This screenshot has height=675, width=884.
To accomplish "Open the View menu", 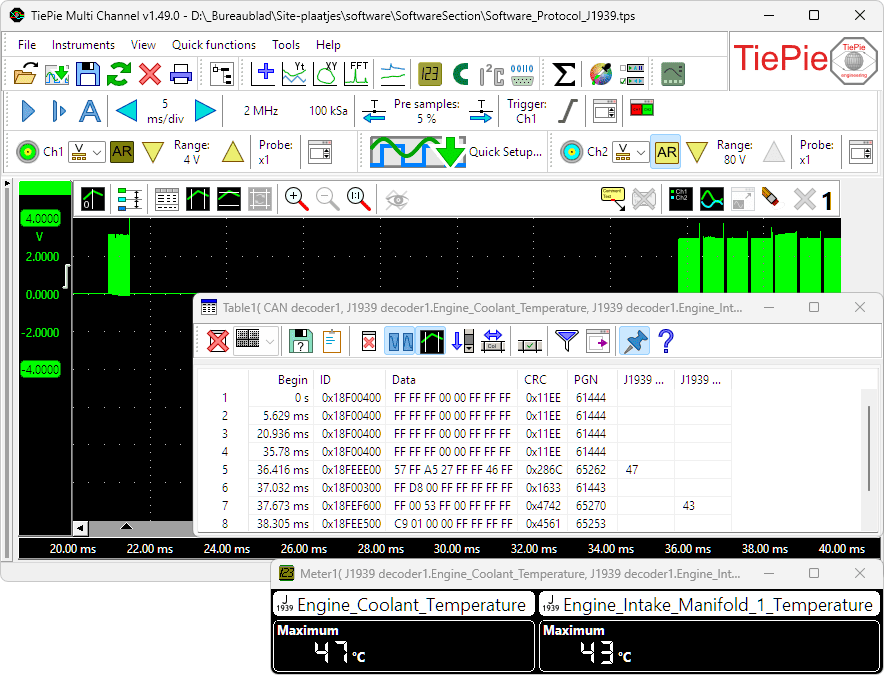I will pyautogui.click(x=143, y=45).
